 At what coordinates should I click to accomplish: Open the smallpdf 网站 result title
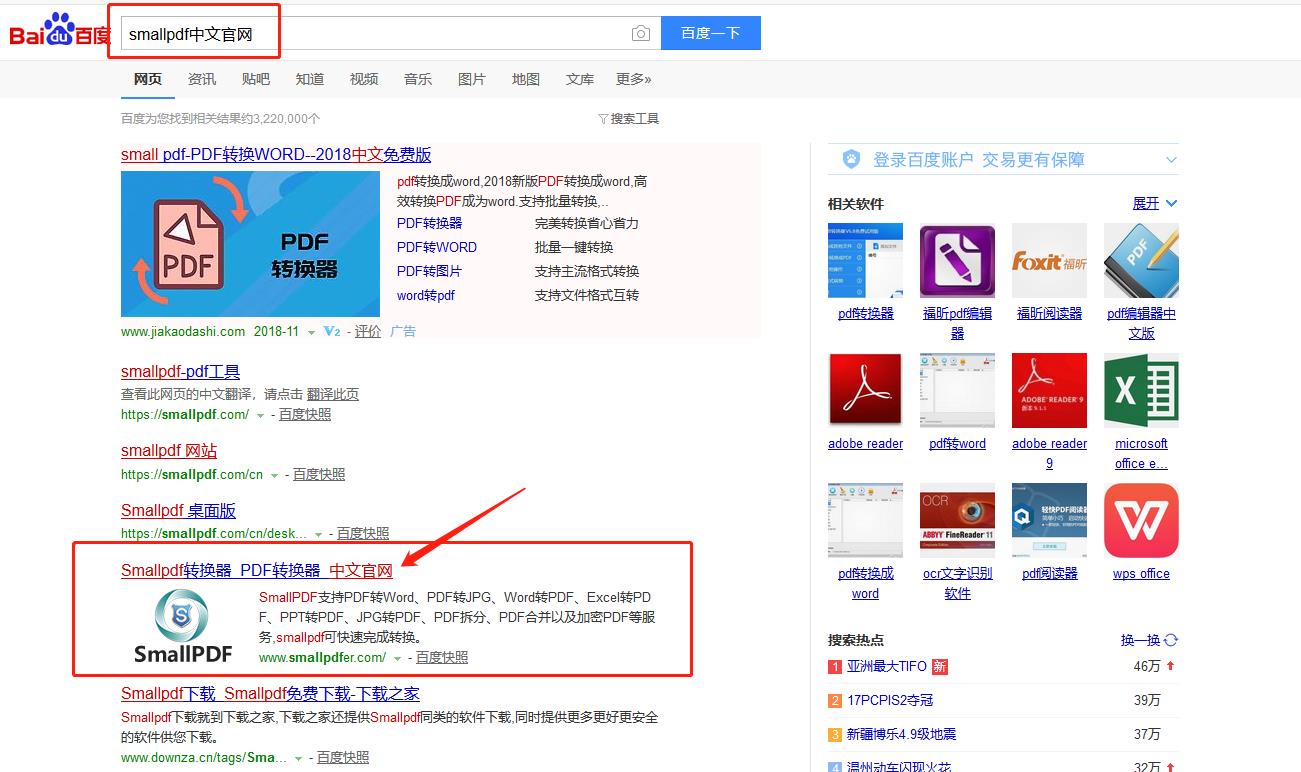(169, 451)
